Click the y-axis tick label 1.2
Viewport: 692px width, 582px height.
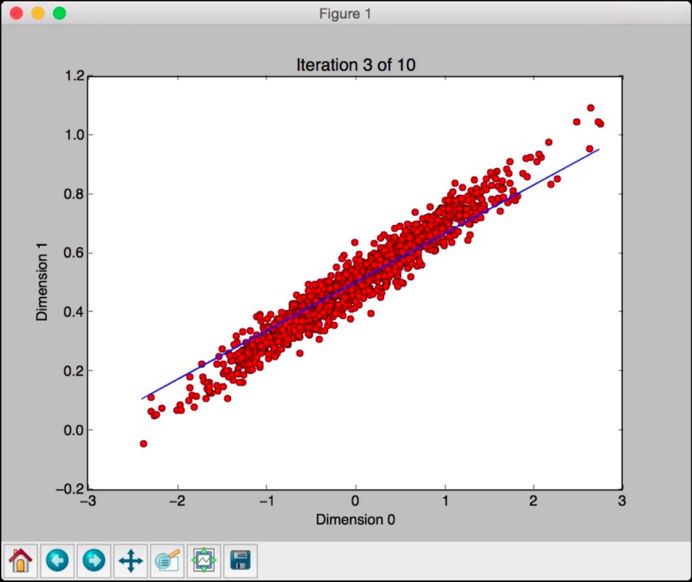[75, 76]
